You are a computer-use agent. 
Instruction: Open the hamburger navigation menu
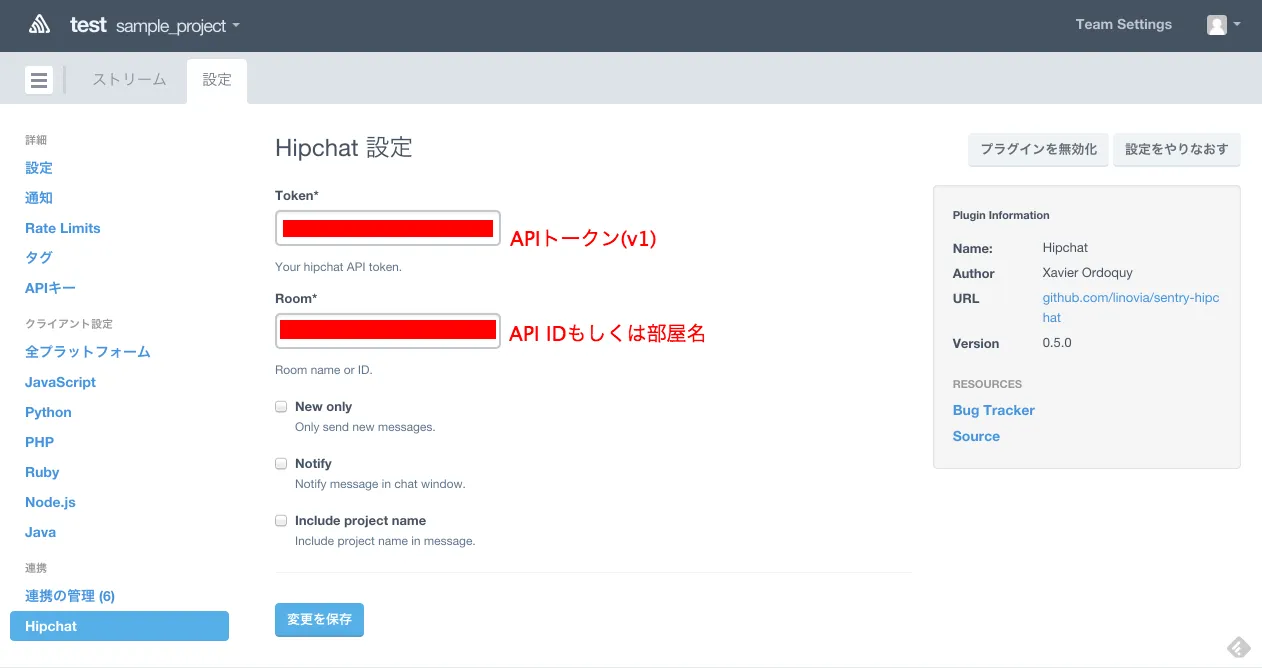38,79
